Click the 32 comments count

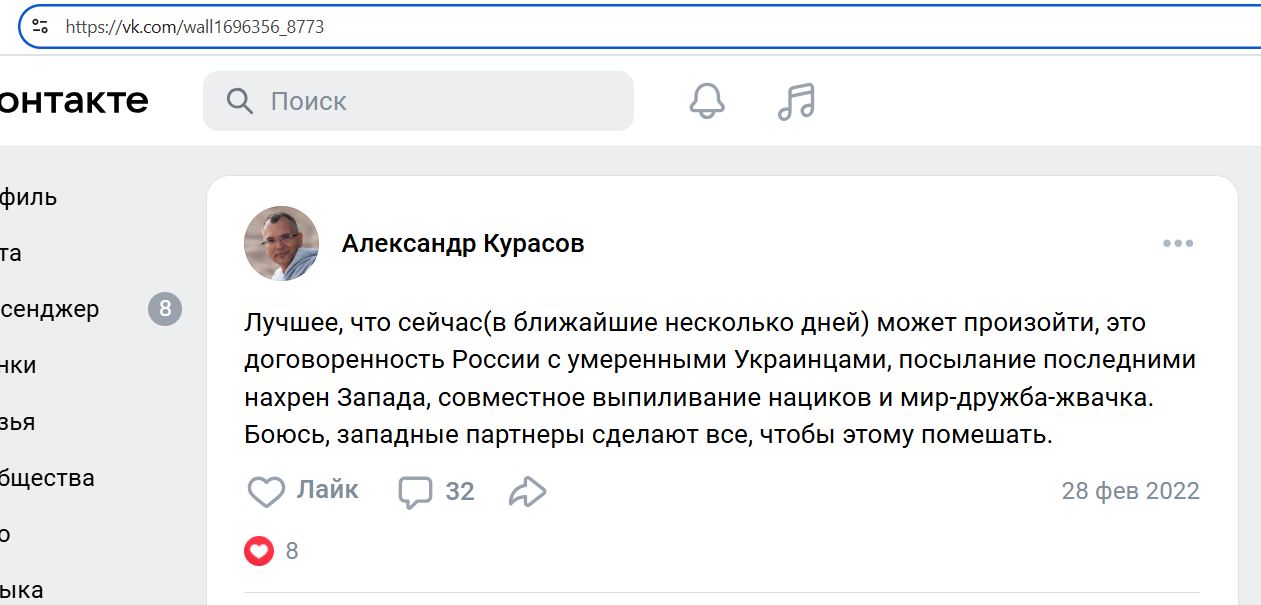click(460, 492)
